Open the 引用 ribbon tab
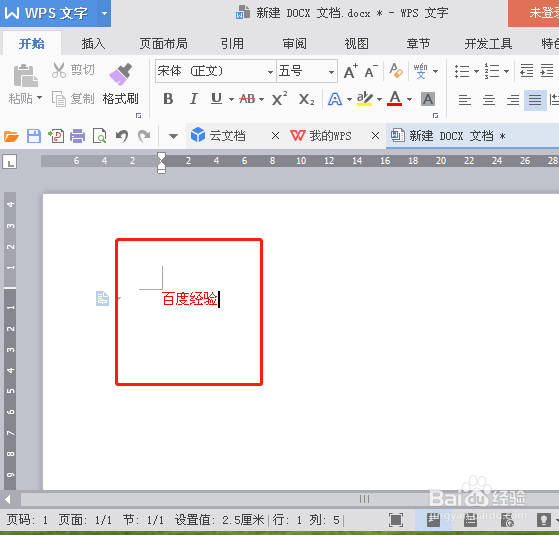This screenshot has width=559, height=535. click(232, 43)
